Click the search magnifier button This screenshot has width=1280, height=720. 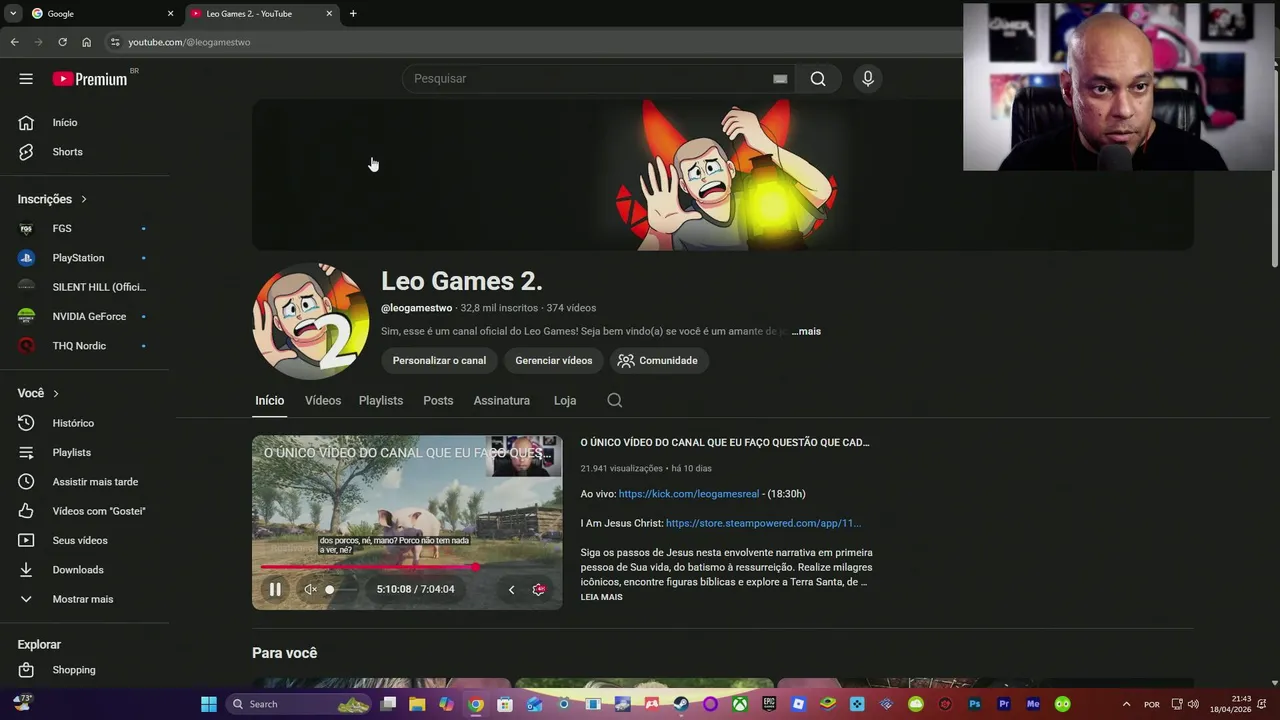pos(818,79)
